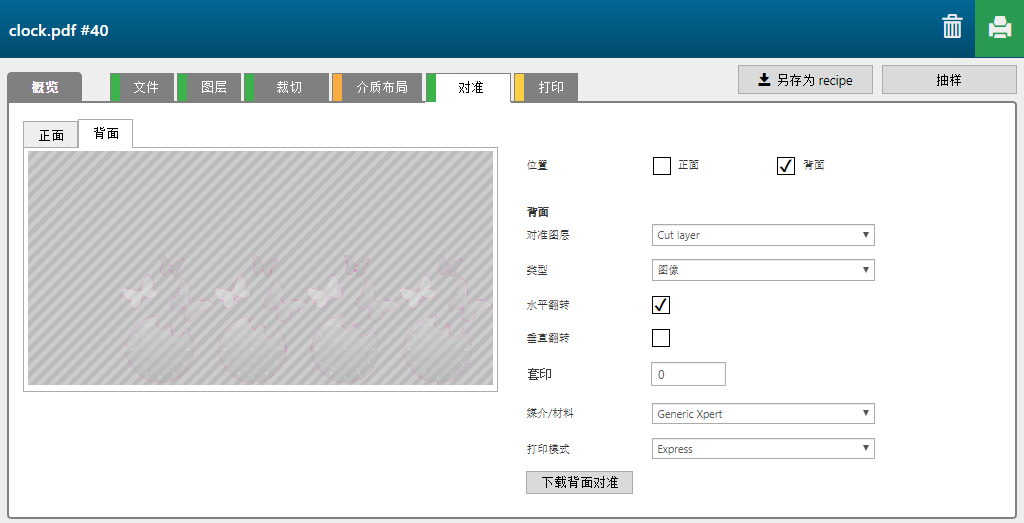
Task: Enable the 正面 position checkbox
Action: click(661, 166)
